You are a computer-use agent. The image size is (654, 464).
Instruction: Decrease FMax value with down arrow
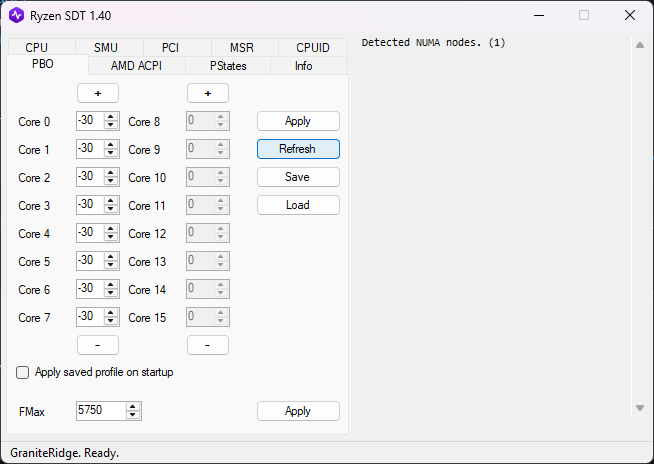133,415
